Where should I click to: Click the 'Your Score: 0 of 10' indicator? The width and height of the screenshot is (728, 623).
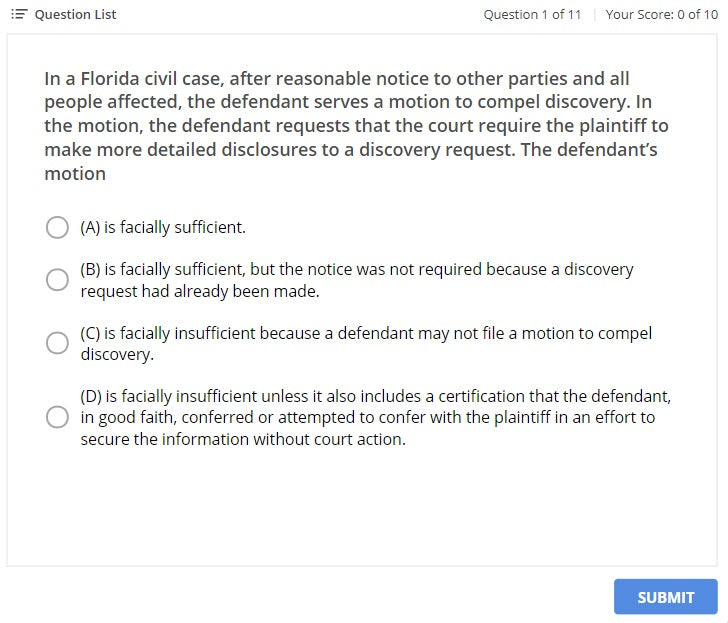pyautogui.click(x=661, y=14)
